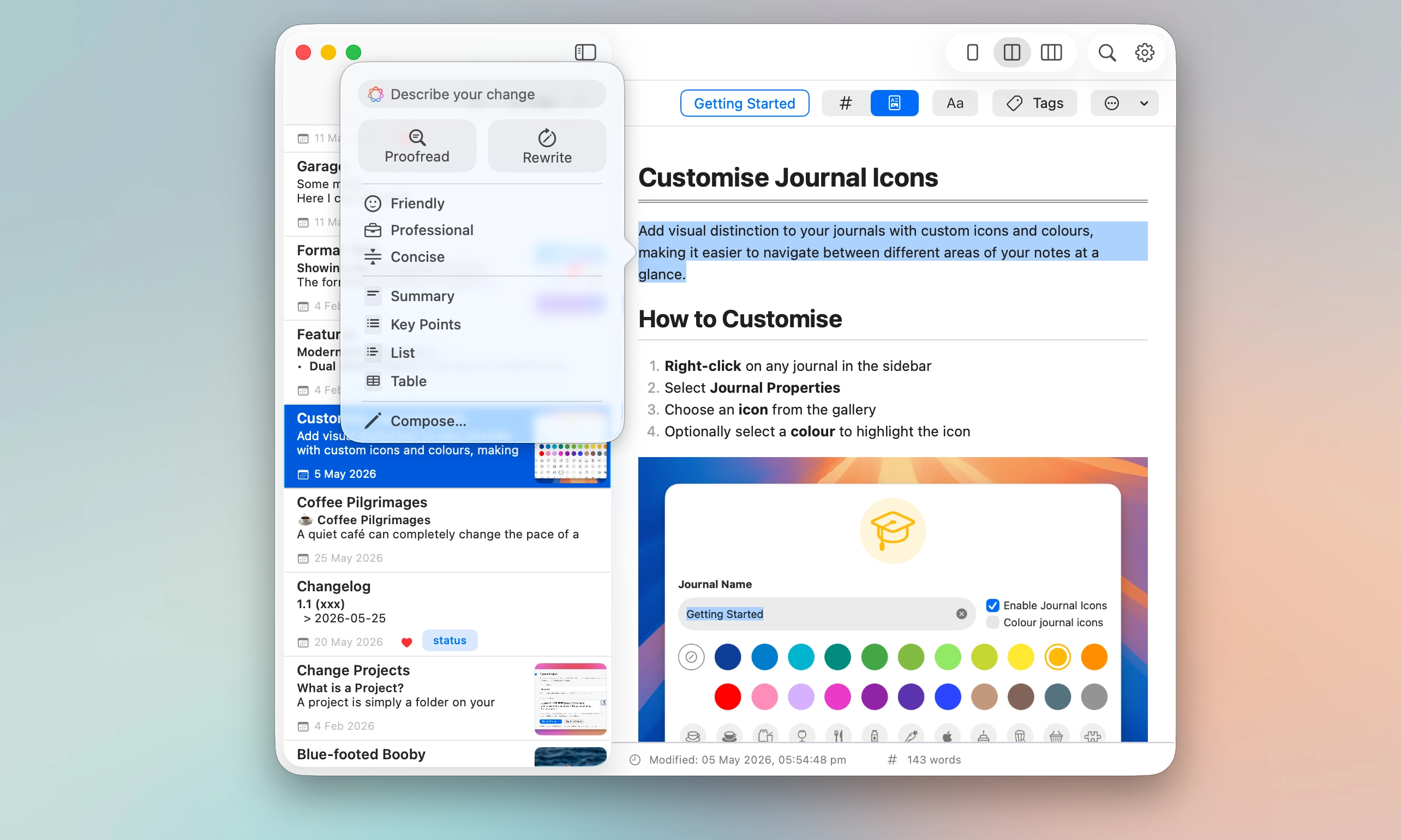Image resolution: width=1401 pixels, height=840 pixels.
Task: Click the Describe your change field
Action: point(482,94)
